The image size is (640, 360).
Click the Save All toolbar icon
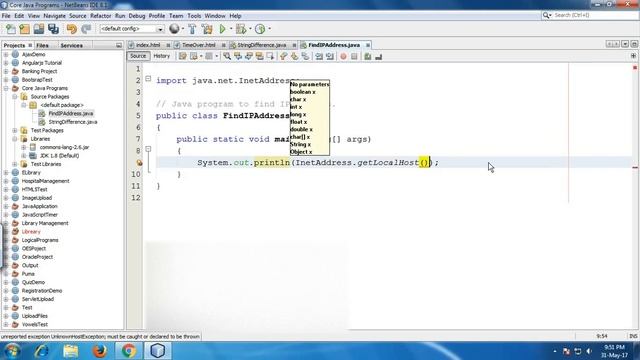[x=53, y=29]
